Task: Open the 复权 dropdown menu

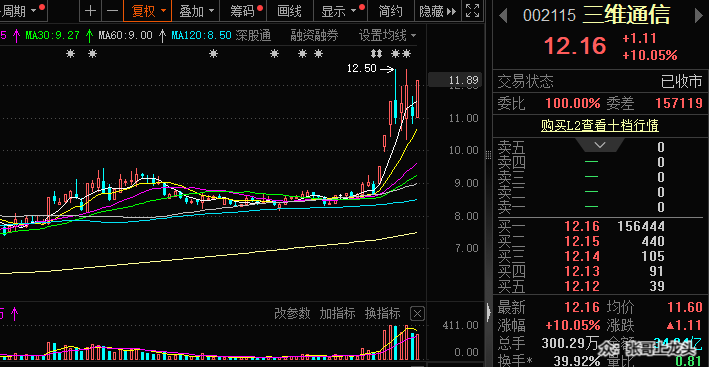Action: tap(148, 11)
